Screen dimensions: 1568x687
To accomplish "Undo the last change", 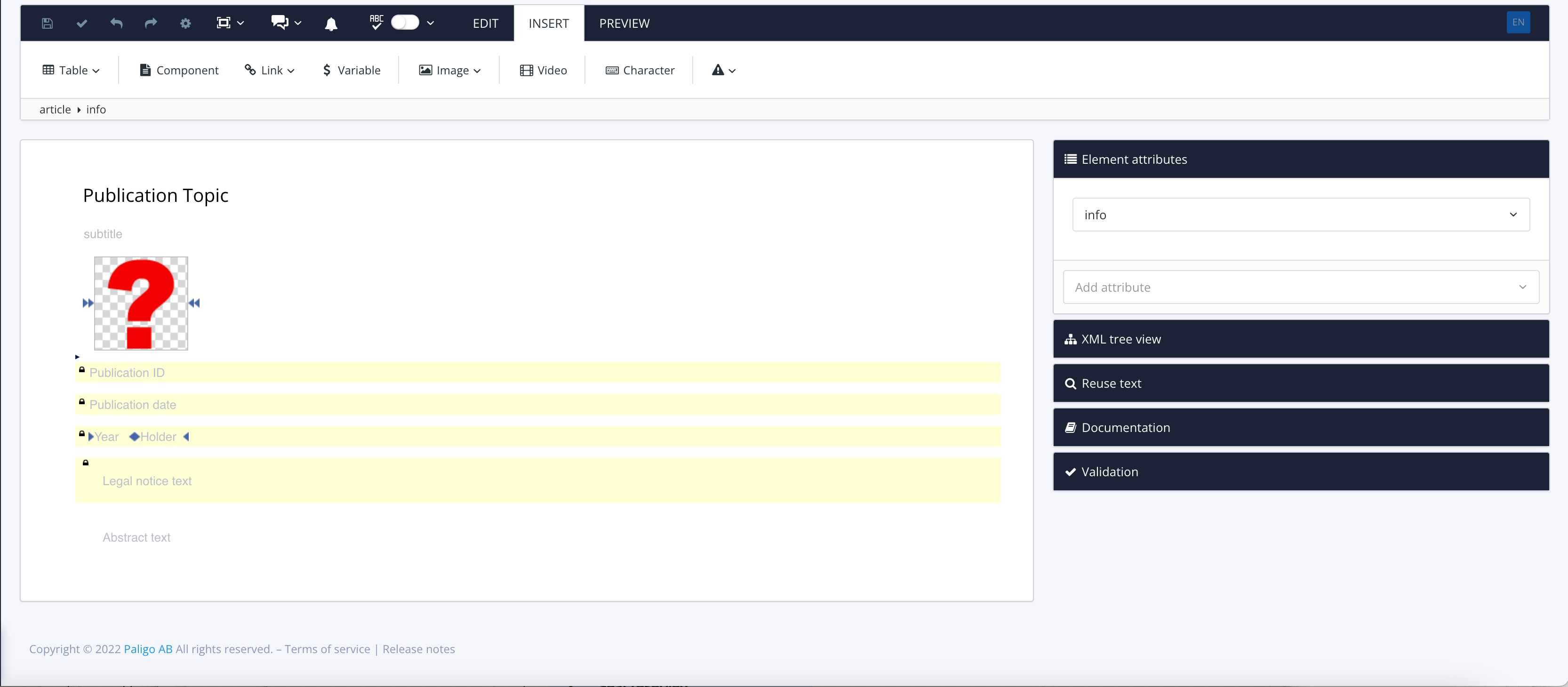I will pyautogui.click(x=116, y=23).
